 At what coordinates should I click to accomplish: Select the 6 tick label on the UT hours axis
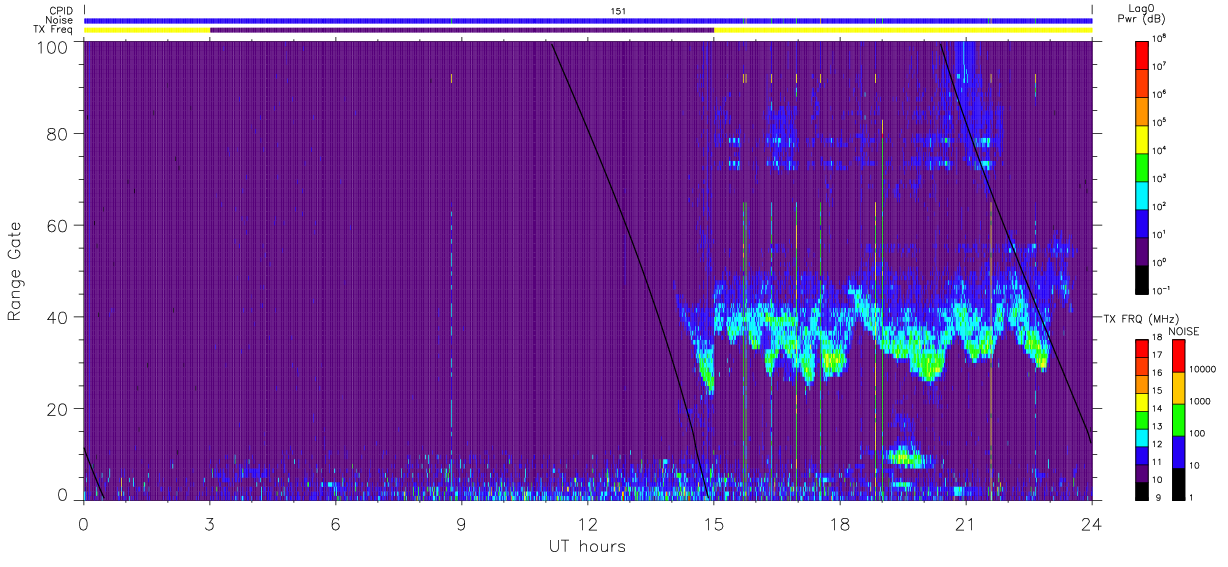coord(336,523)
